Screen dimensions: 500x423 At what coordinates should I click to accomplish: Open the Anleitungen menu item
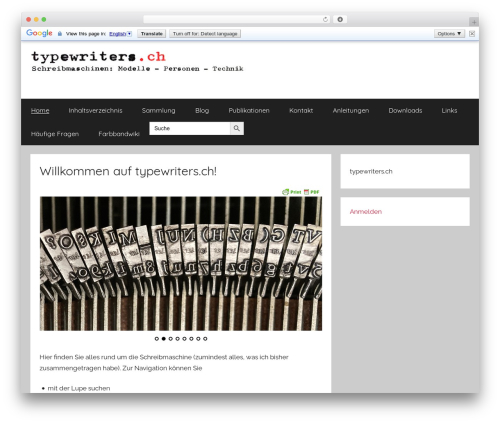coord(351,111)
